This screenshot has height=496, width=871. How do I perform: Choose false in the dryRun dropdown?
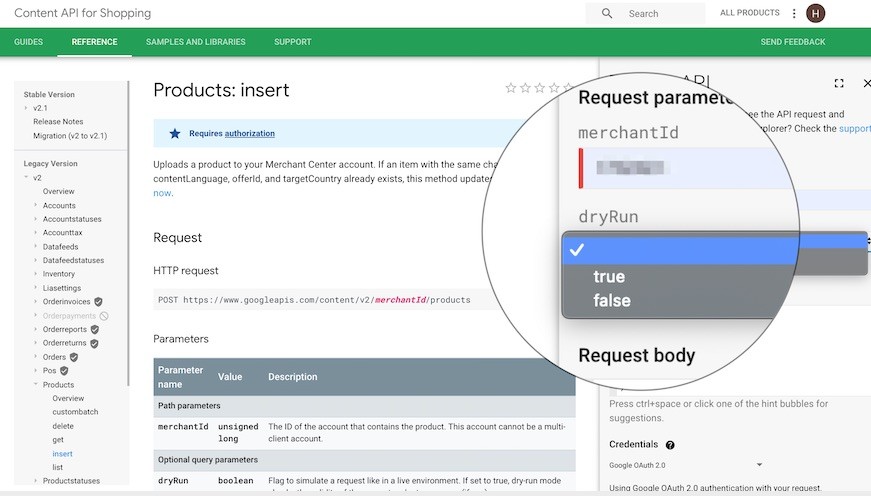[x=612, y=300]
